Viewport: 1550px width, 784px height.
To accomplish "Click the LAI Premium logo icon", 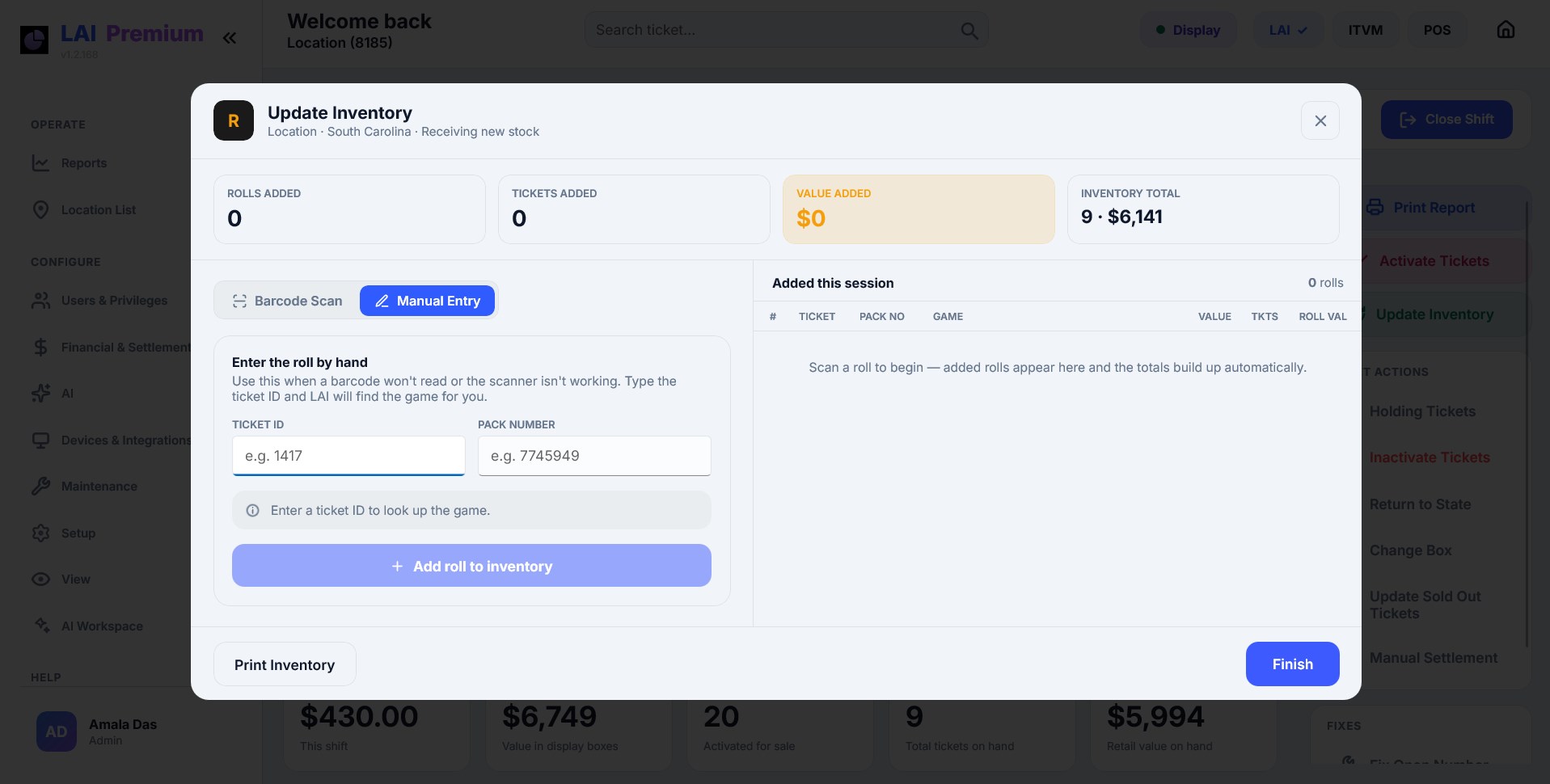I will (x=34, y=39).
